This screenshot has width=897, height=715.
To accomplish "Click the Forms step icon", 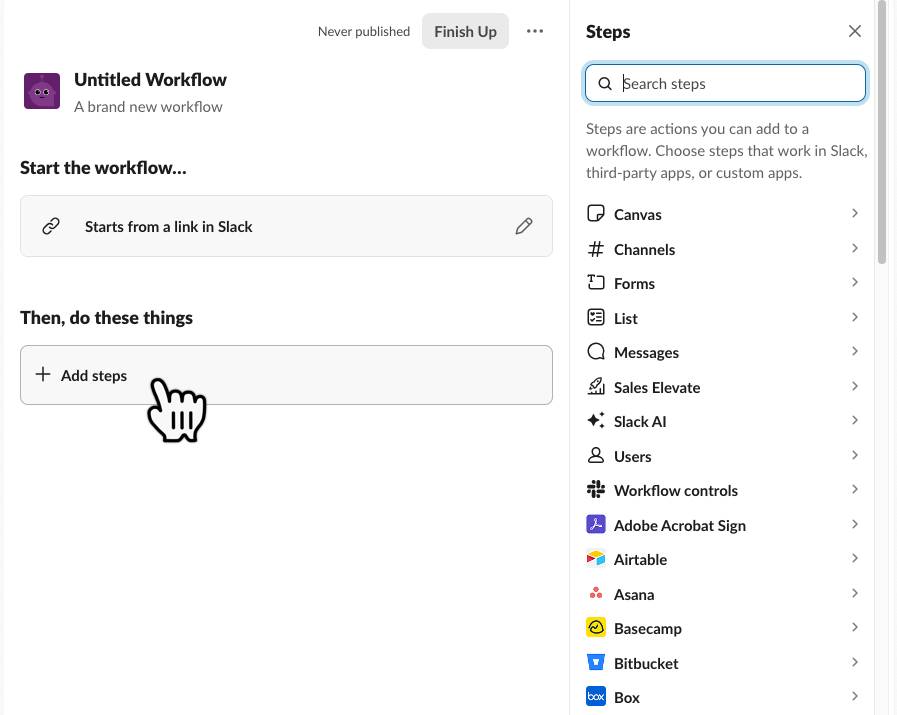I will pos(596,283).
